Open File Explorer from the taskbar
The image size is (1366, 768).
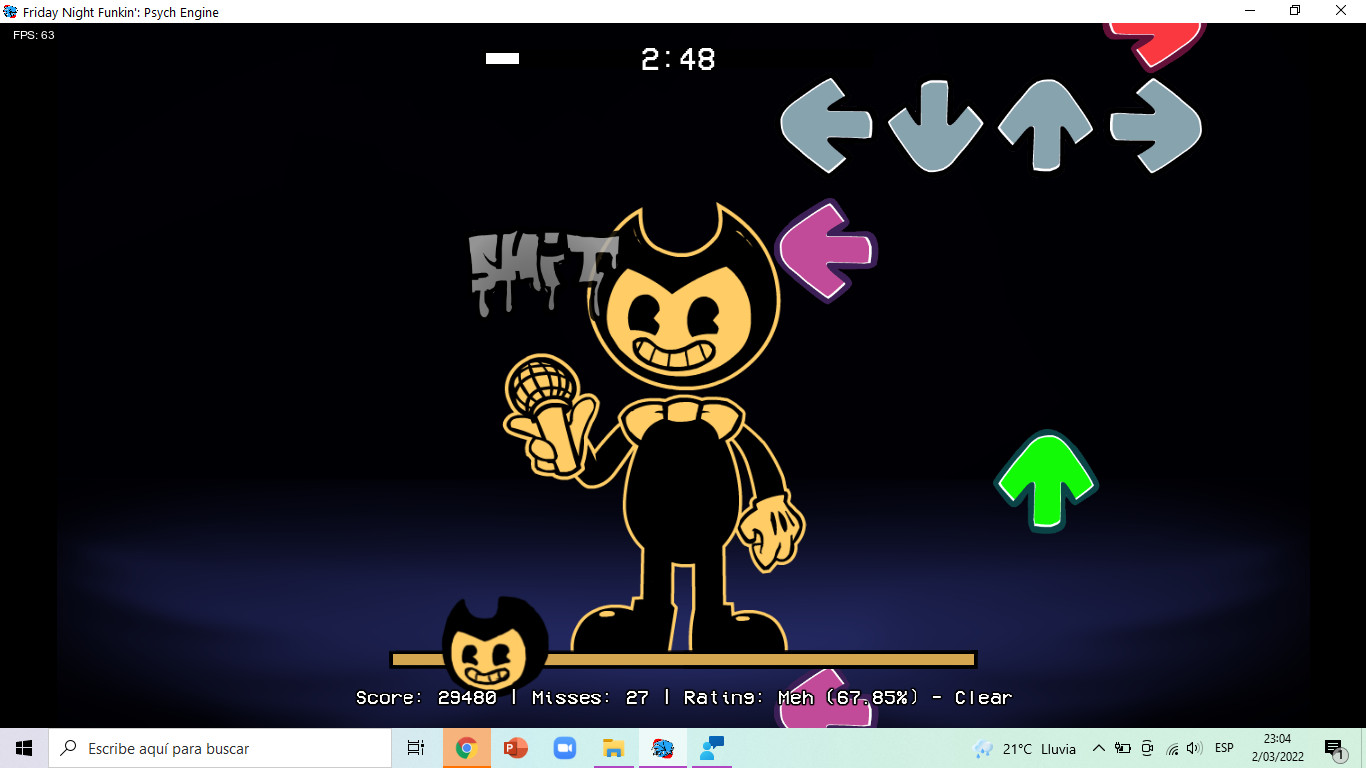614,748
